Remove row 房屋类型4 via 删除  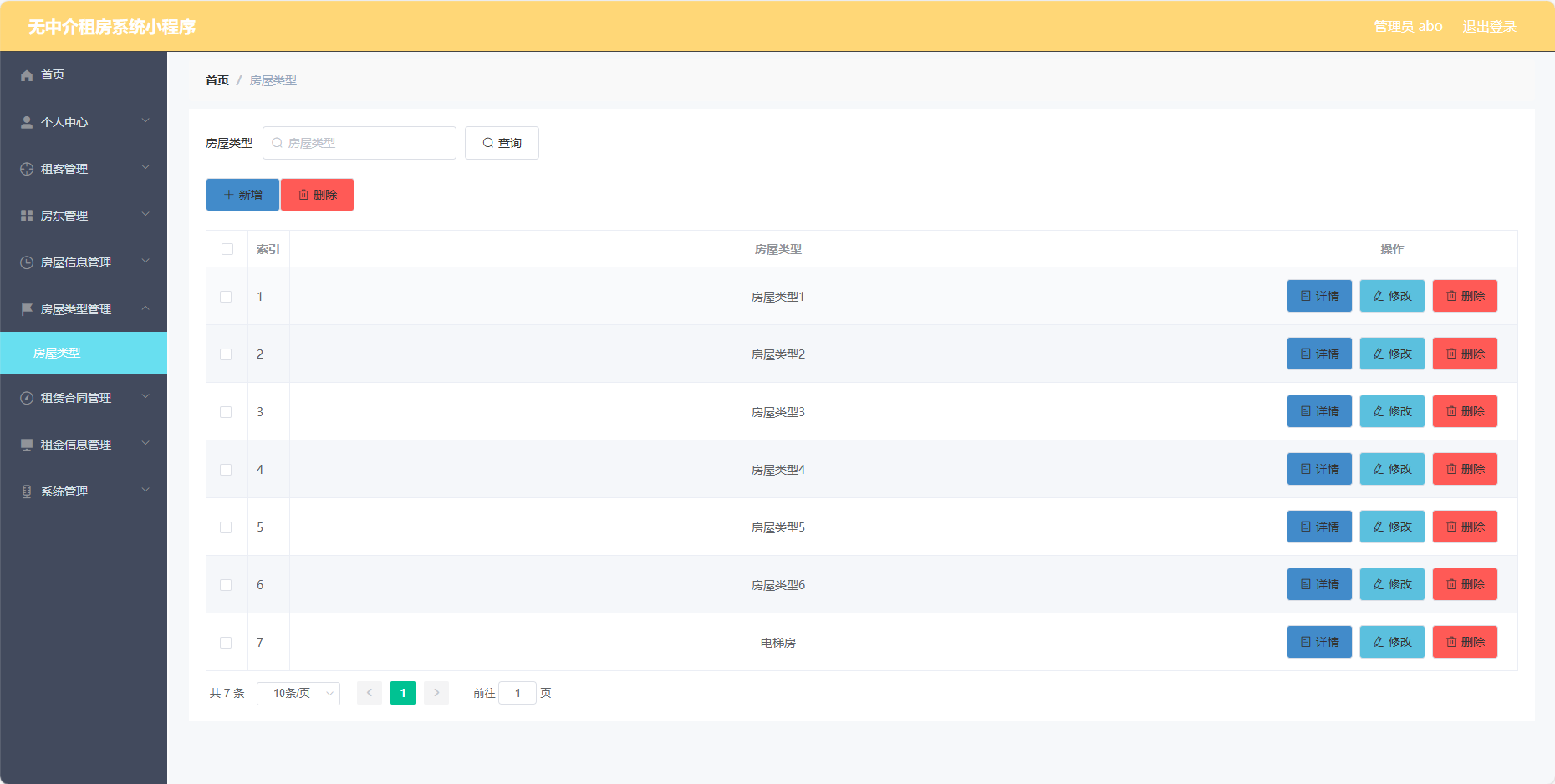click(x=1465, y=469)
